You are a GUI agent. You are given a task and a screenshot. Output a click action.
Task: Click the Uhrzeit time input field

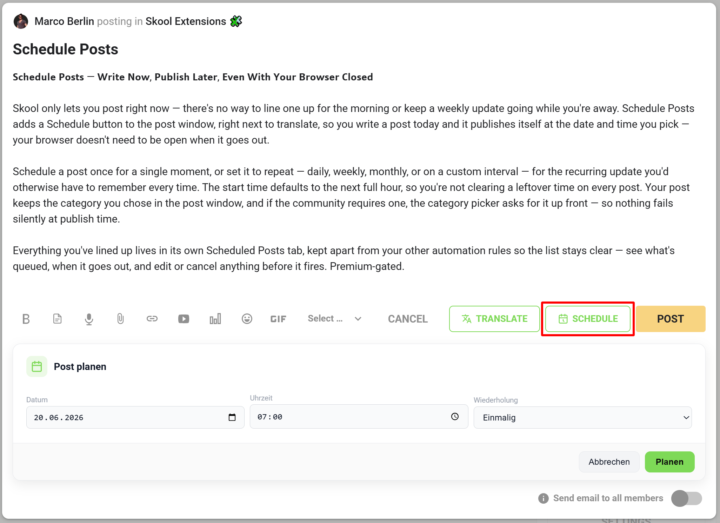point(359,416)
